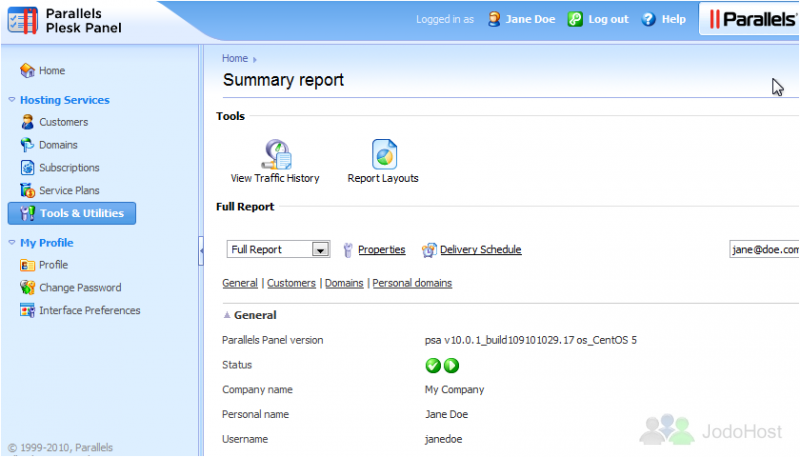Viewport: 800px width, 457px height.
Task: Select Tools & Utilities menu item
Action: (72, 213)
